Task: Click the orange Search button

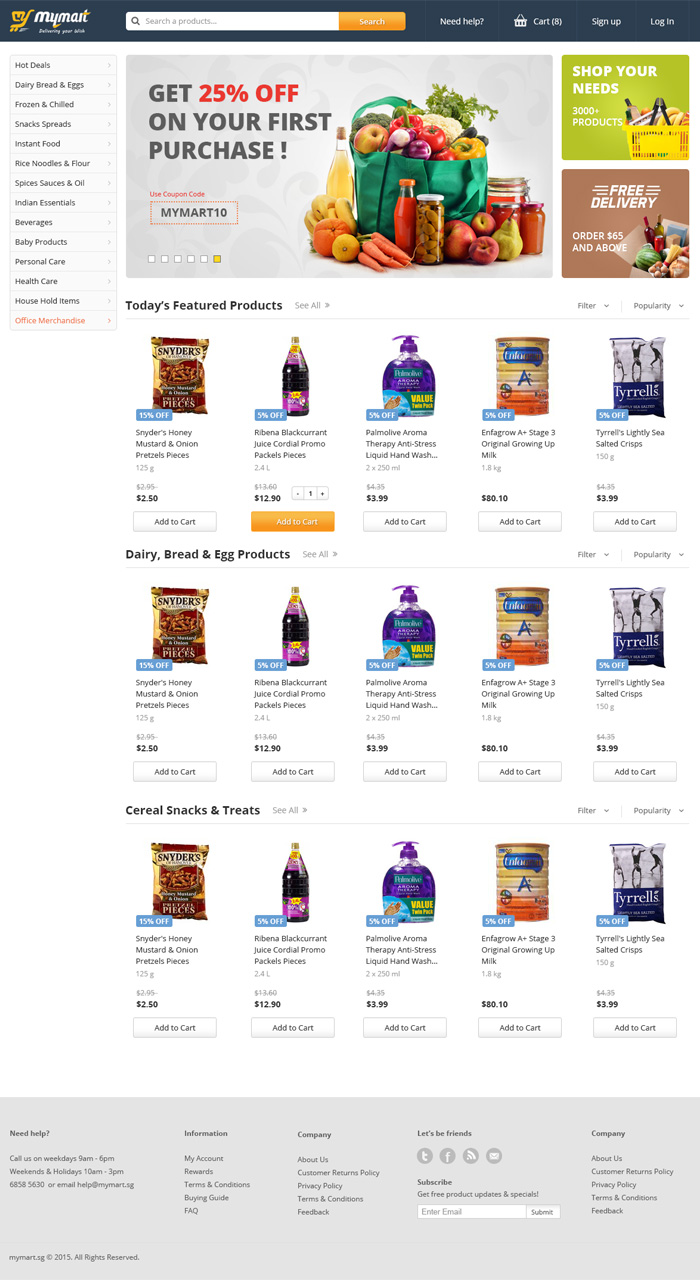Action: (x=372, y=21)
